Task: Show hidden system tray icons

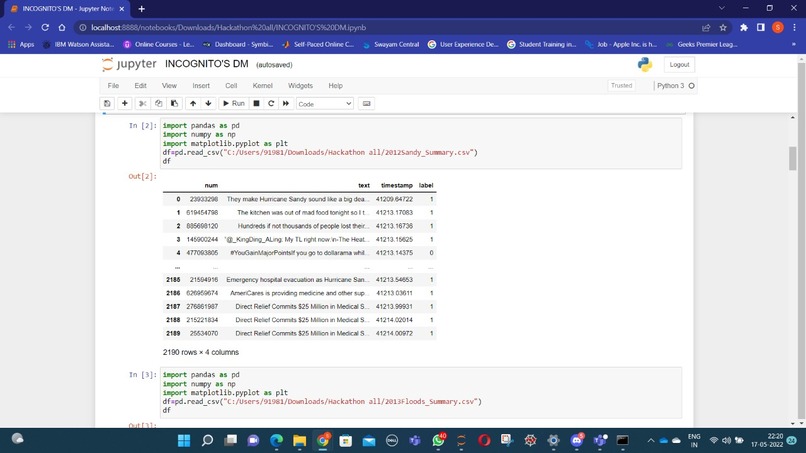Action: 651,441
